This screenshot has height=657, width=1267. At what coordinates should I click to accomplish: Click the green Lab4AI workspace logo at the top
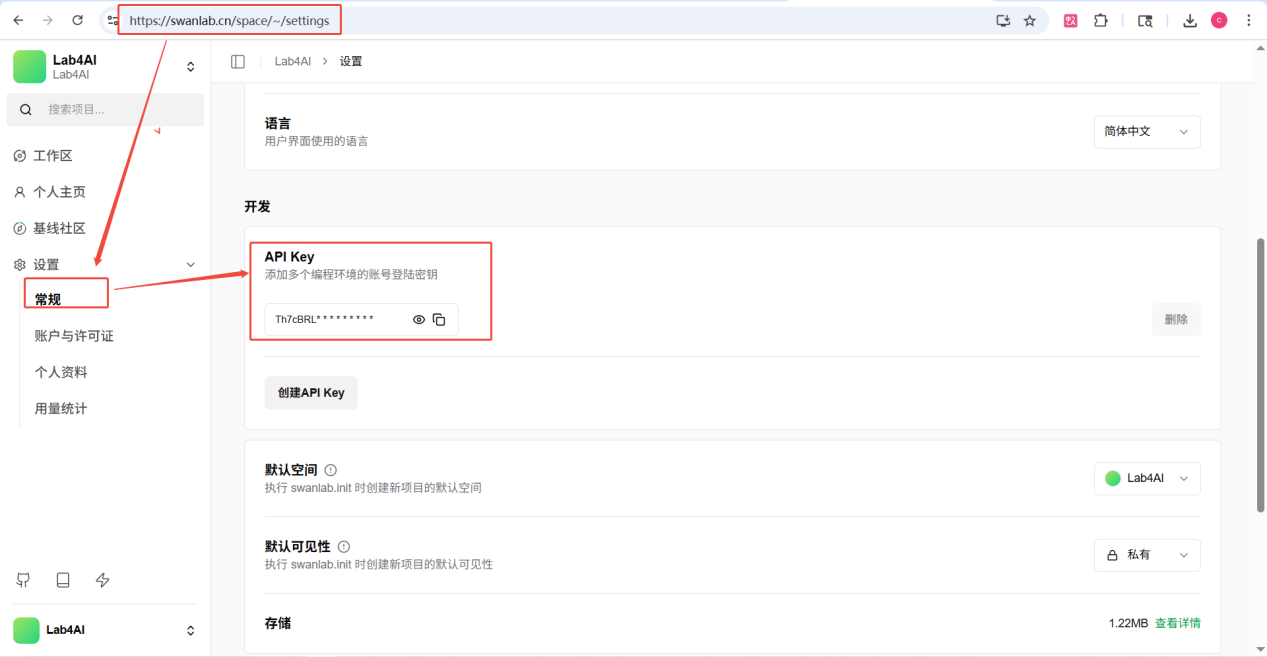[x=30, y=67]
